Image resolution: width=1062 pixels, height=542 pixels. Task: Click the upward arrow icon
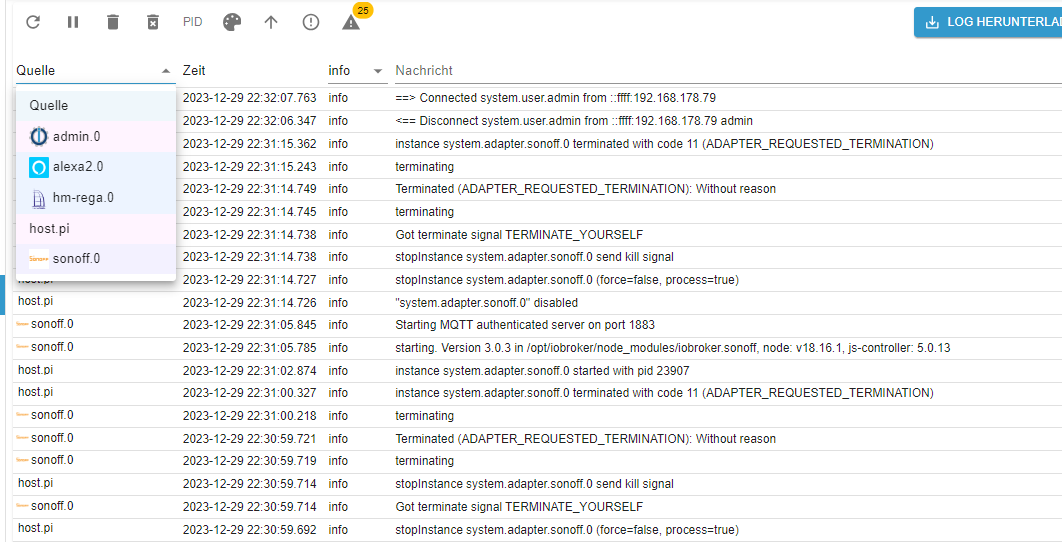click(271, 22)
